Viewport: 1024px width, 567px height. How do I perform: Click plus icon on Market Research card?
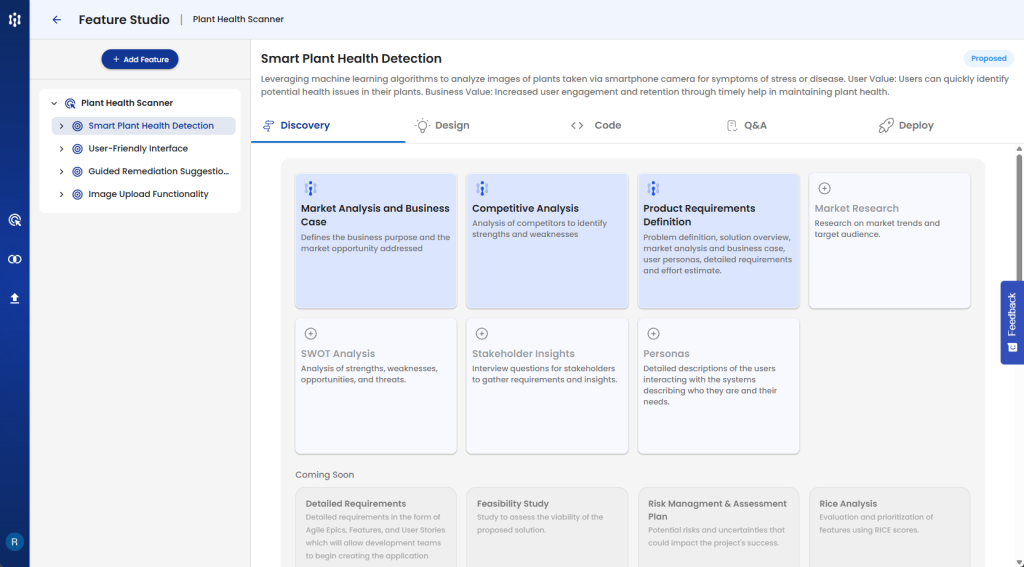pyautogui.click(x=824, y=188)
